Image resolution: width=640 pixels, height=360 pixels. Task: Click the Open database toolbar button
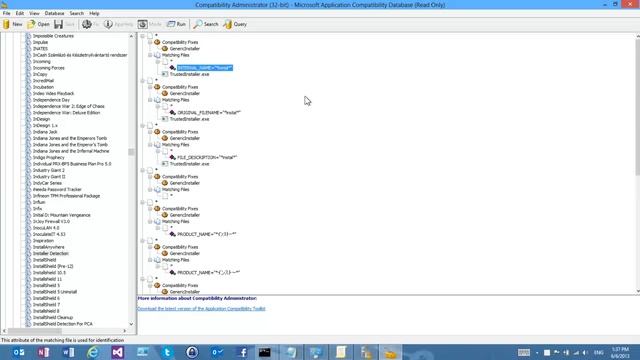pos(38,24)
